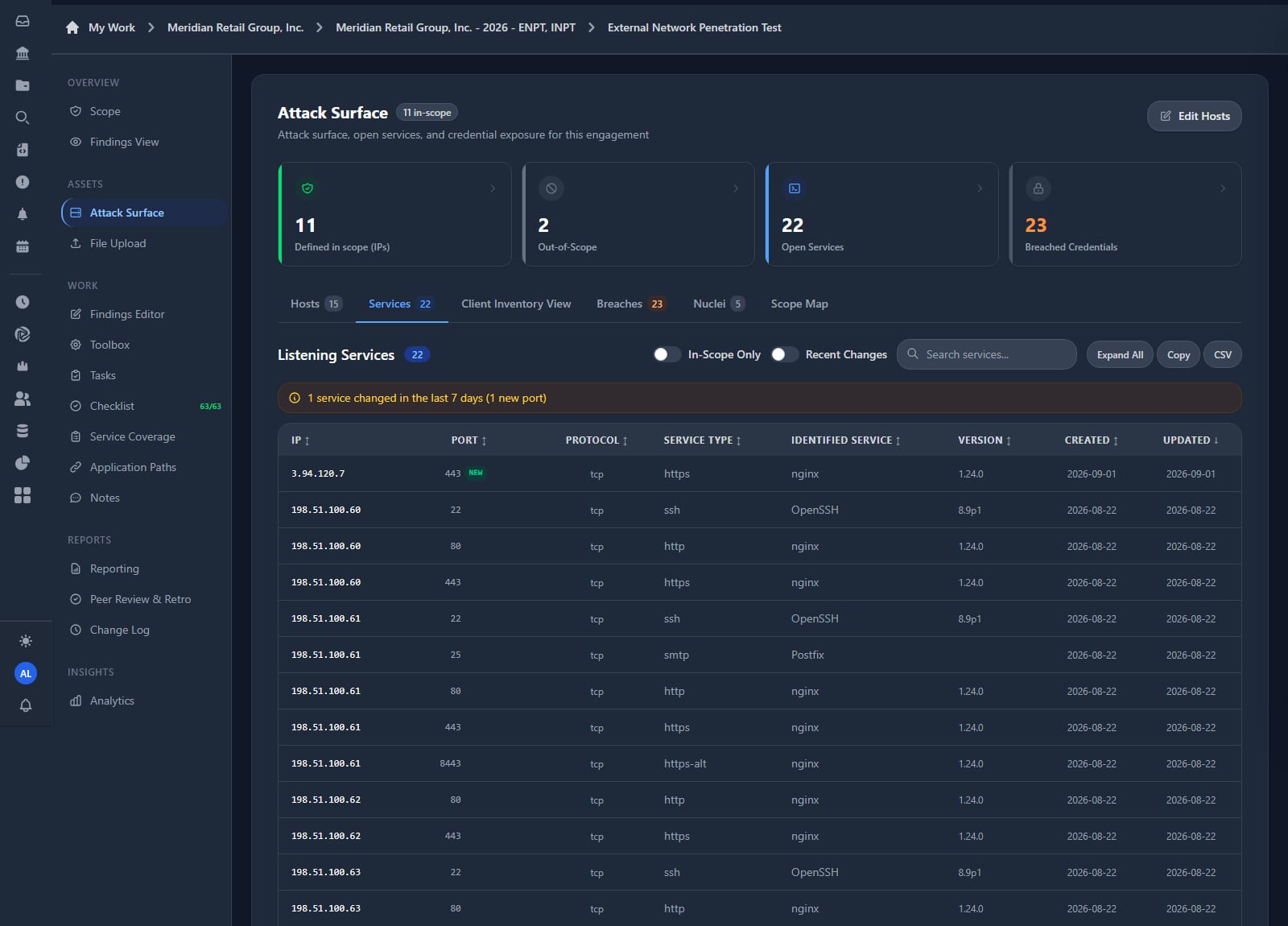Image resolution: width=1288 pixels, height=926 pixels.
Task: Click the info icon in service changed banner
Action: [x=295, y=398]
